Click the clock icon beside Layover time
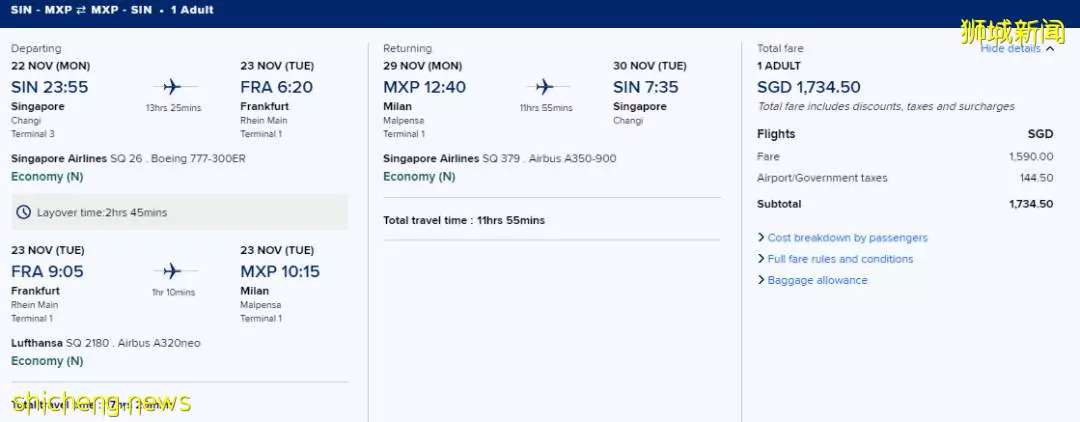 tap(23, 212)
